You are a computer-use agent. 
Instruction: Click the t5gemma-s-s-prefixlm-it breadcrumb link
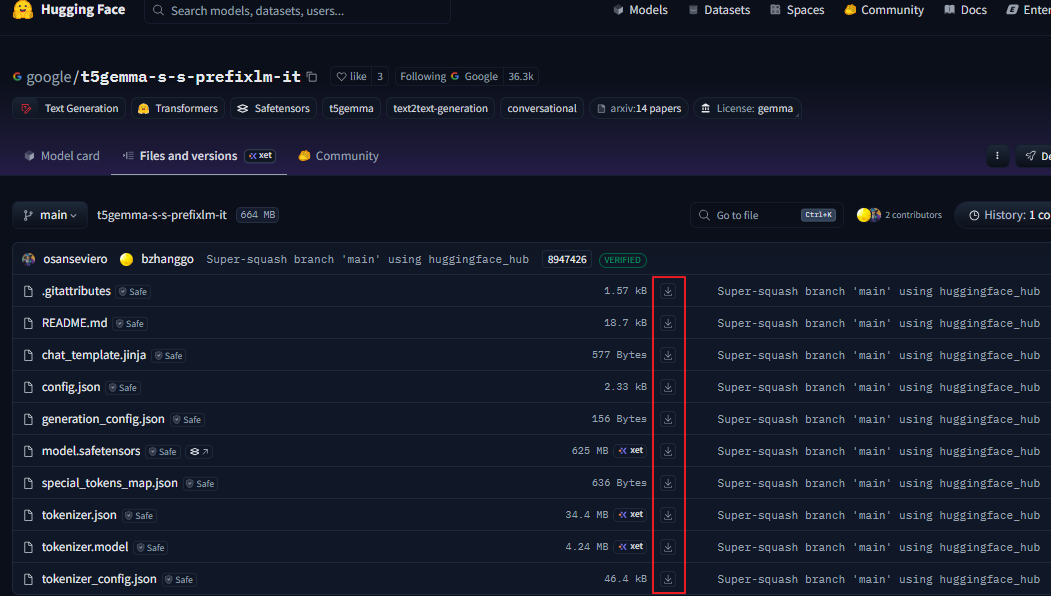point(162,215)
